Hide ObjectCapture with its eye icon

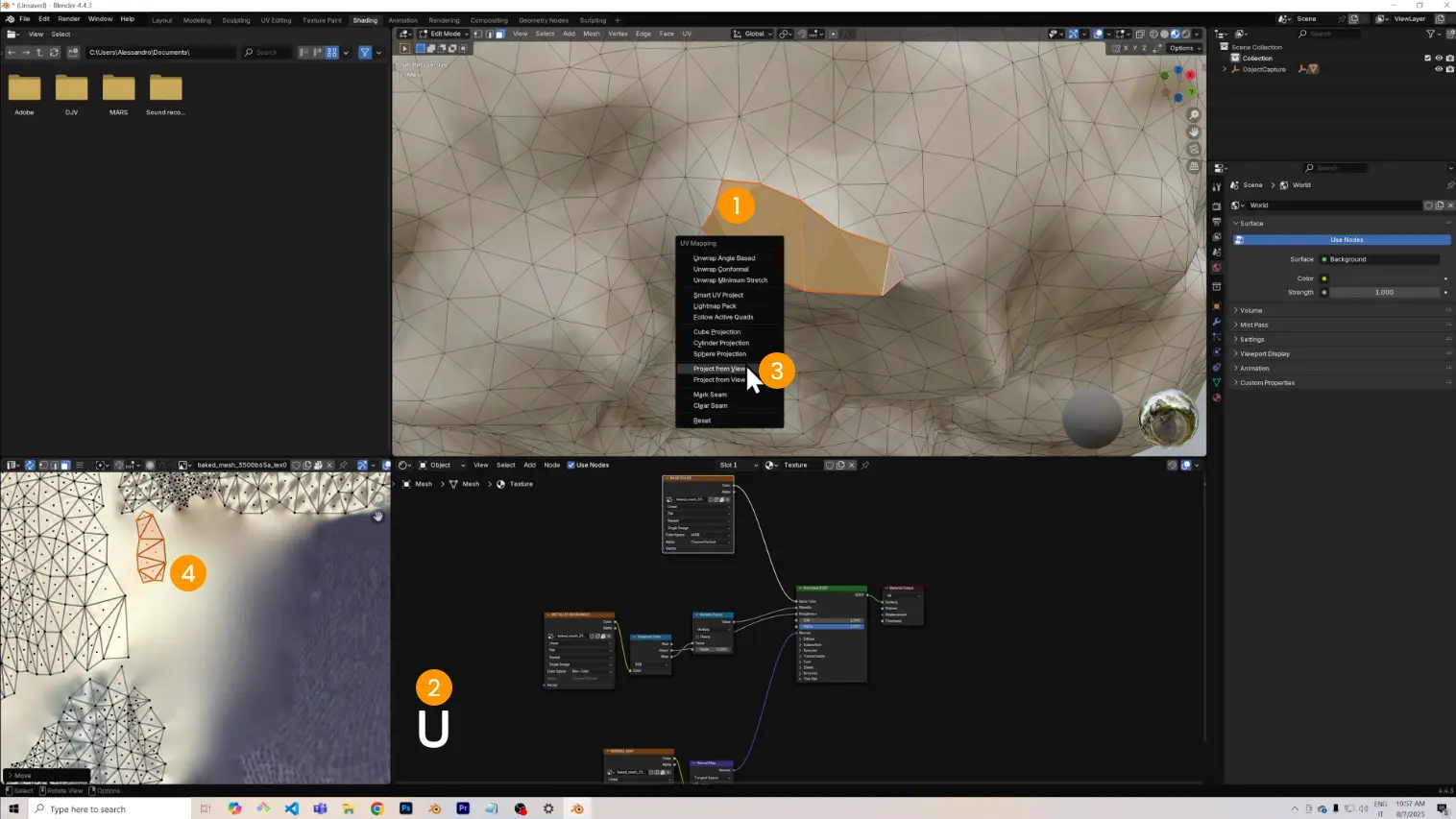point(1438,69)
